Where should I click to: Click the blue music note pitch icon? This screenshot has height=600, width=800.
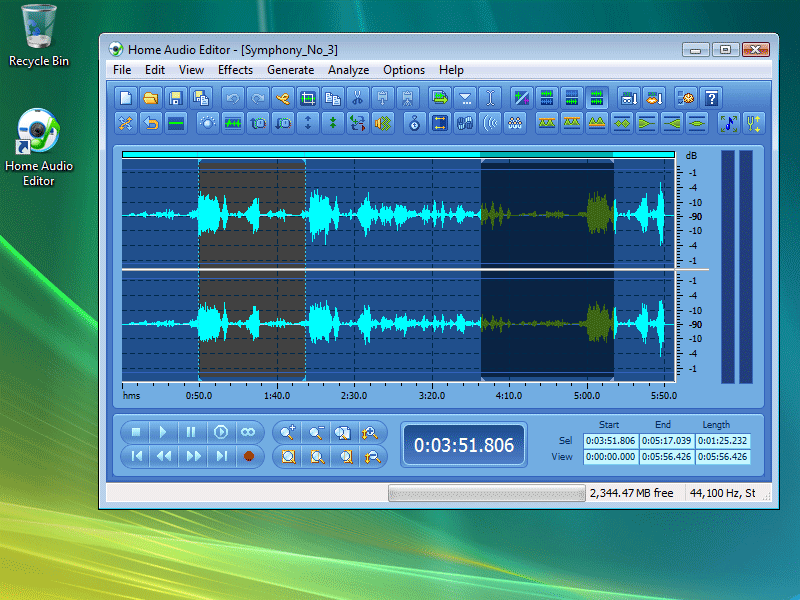(729, 123)
